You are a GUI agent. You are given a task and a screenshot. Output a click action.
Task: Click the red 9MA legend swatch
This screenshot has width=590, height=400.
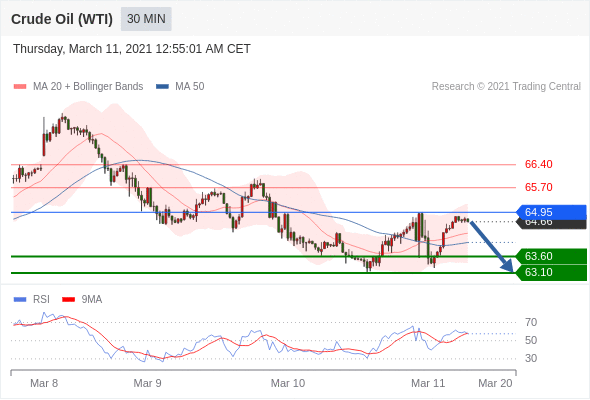[x=68, y=300]
